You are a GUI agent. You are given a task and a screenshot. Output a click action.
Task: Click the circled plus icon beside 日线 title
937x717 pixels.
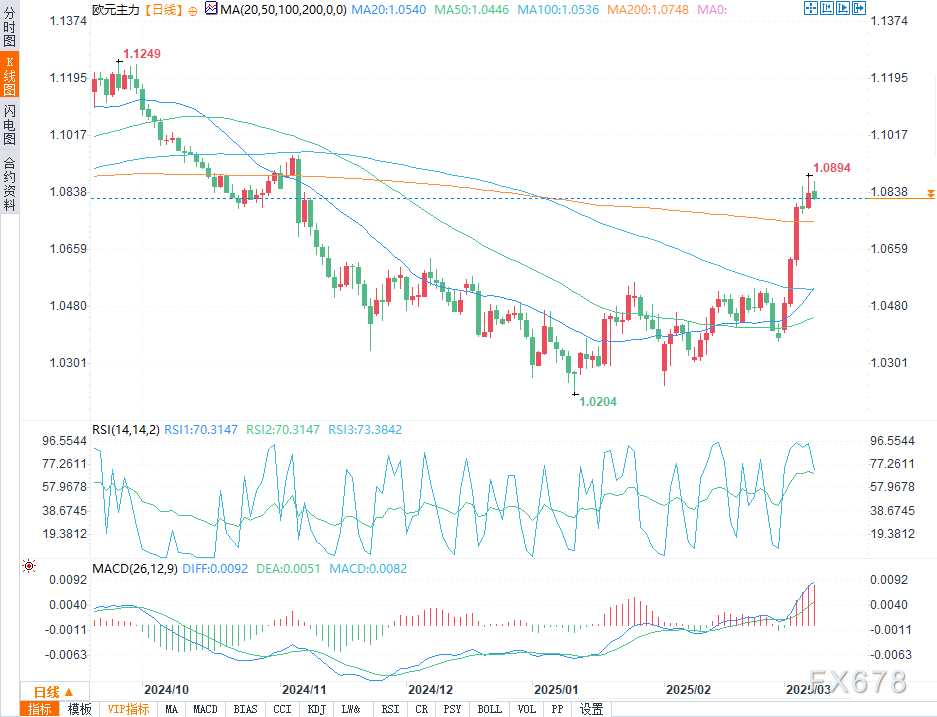coord(192,9)
